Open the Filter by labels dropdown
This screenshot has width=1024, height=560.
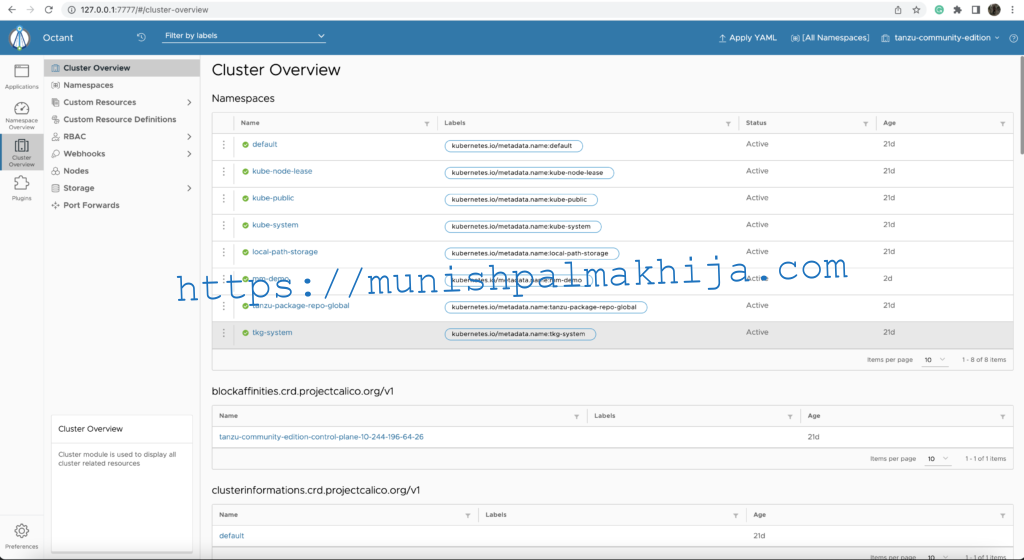(244, 36)
